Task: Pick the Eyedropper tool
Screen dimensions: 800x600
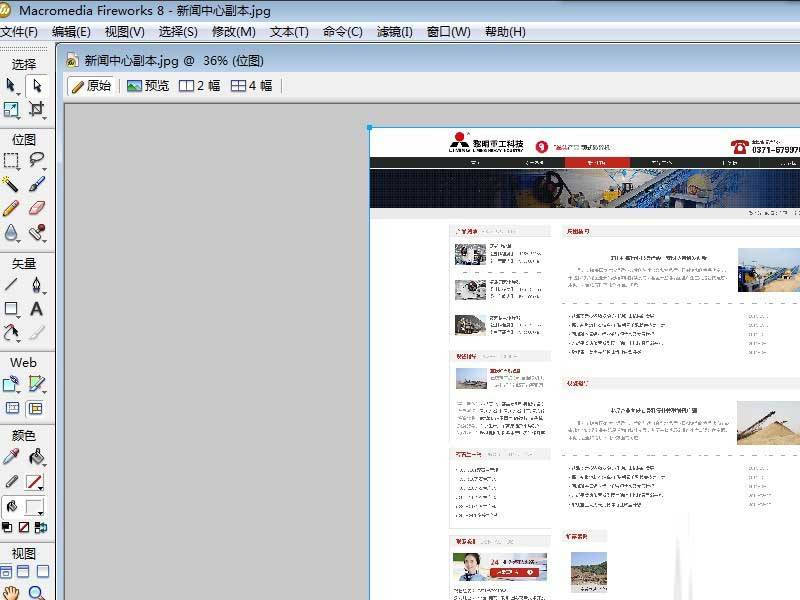Action: click(11, 457)
